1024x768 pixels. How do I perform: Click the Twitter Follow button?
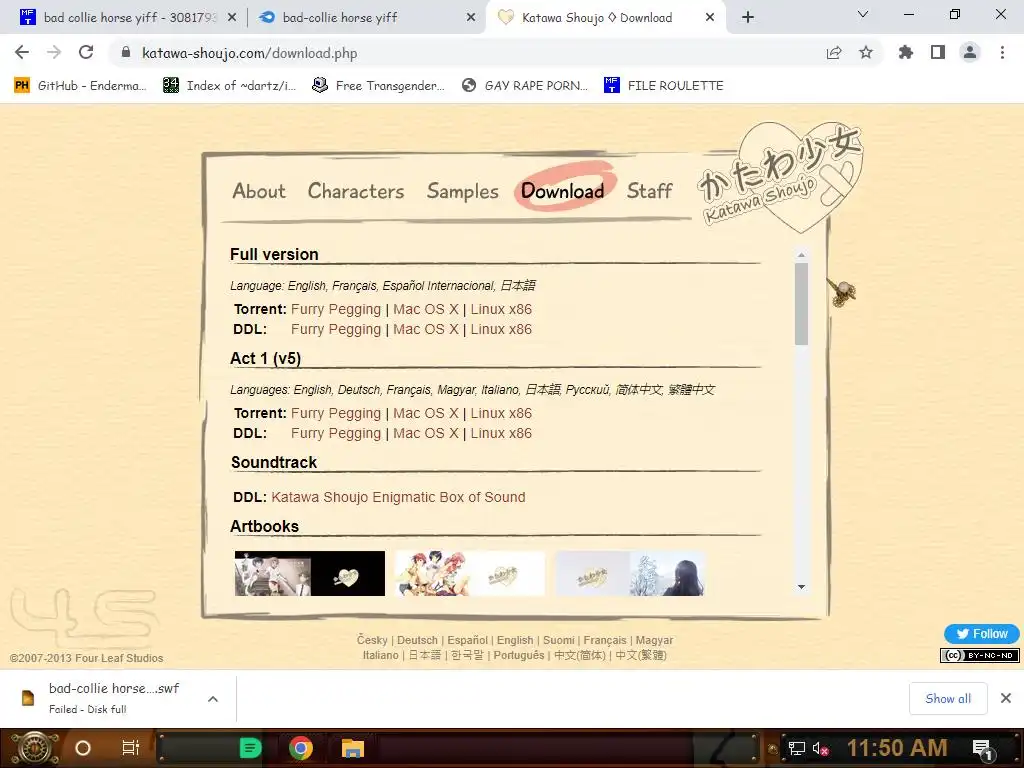pyautogui.click(x=982, y=633)
